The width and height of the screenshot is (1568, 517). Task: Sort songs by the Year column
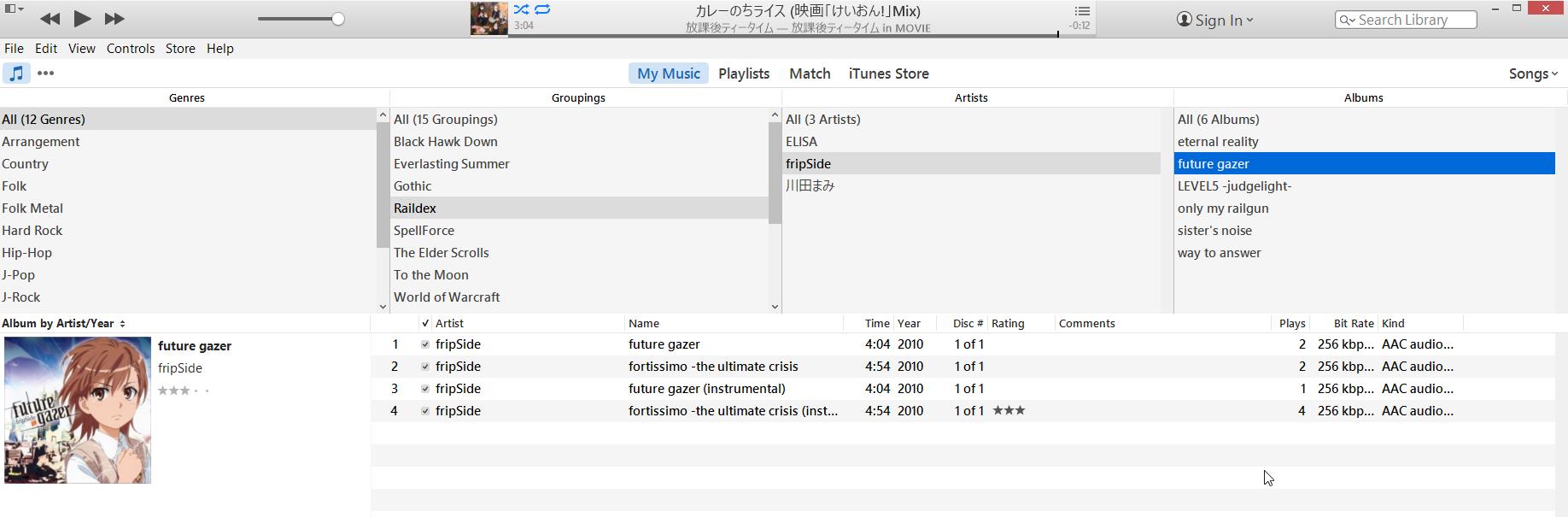pyautogui.click(x=909, y=324)
